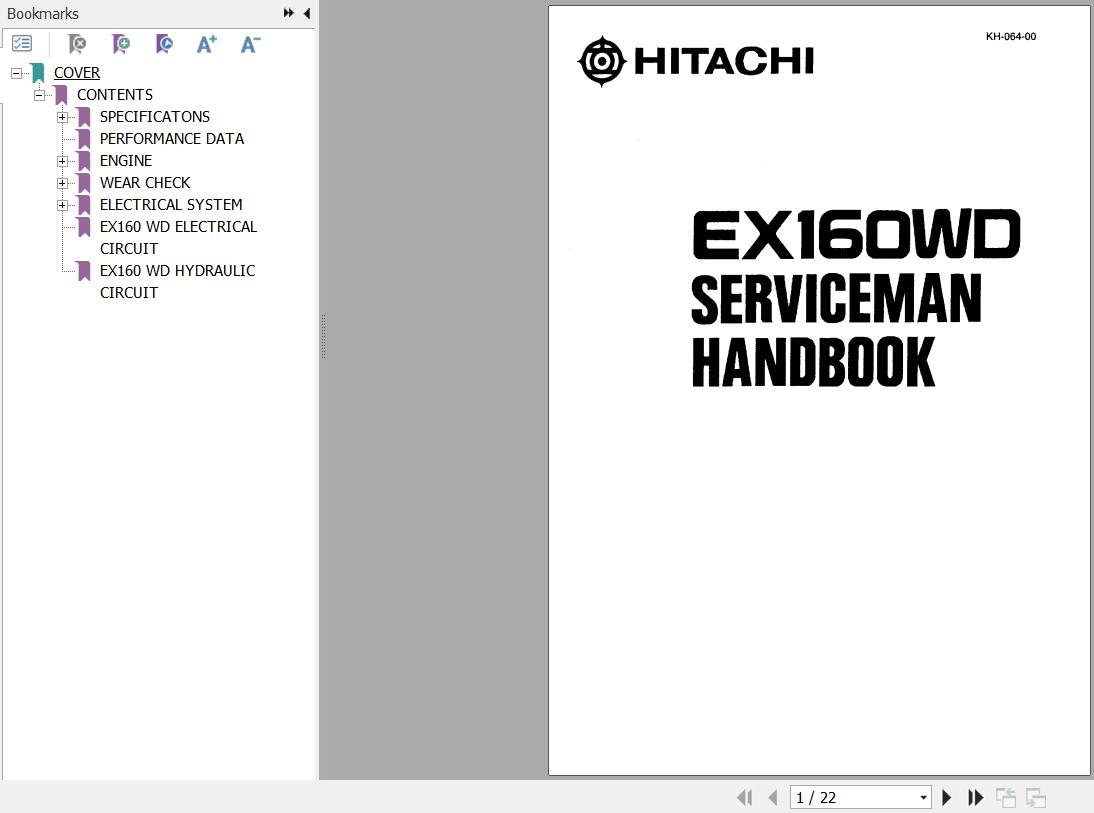Screen dimensions: 1094x813
Task: Open the CONTENTS bookmark
Action: click(114, 94)
